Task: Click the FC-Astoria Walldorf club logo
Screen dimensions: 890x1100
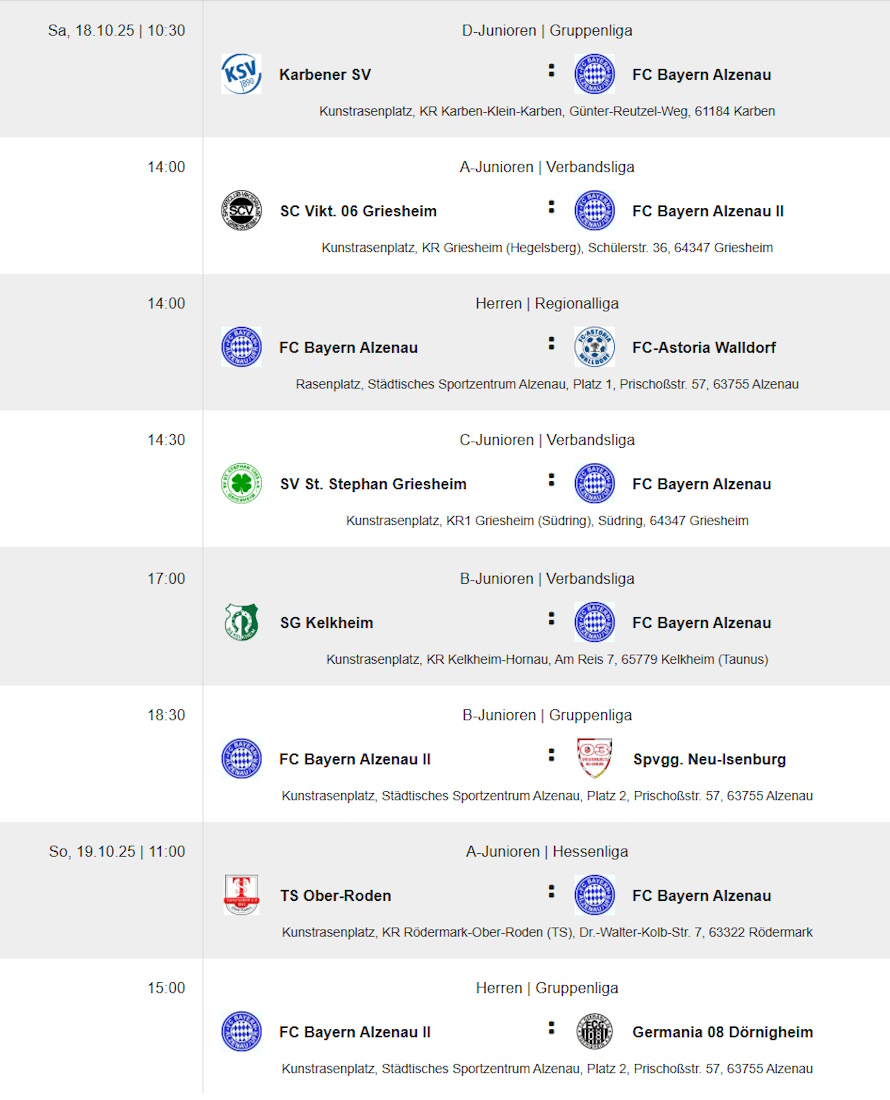Action: [594, 347]
